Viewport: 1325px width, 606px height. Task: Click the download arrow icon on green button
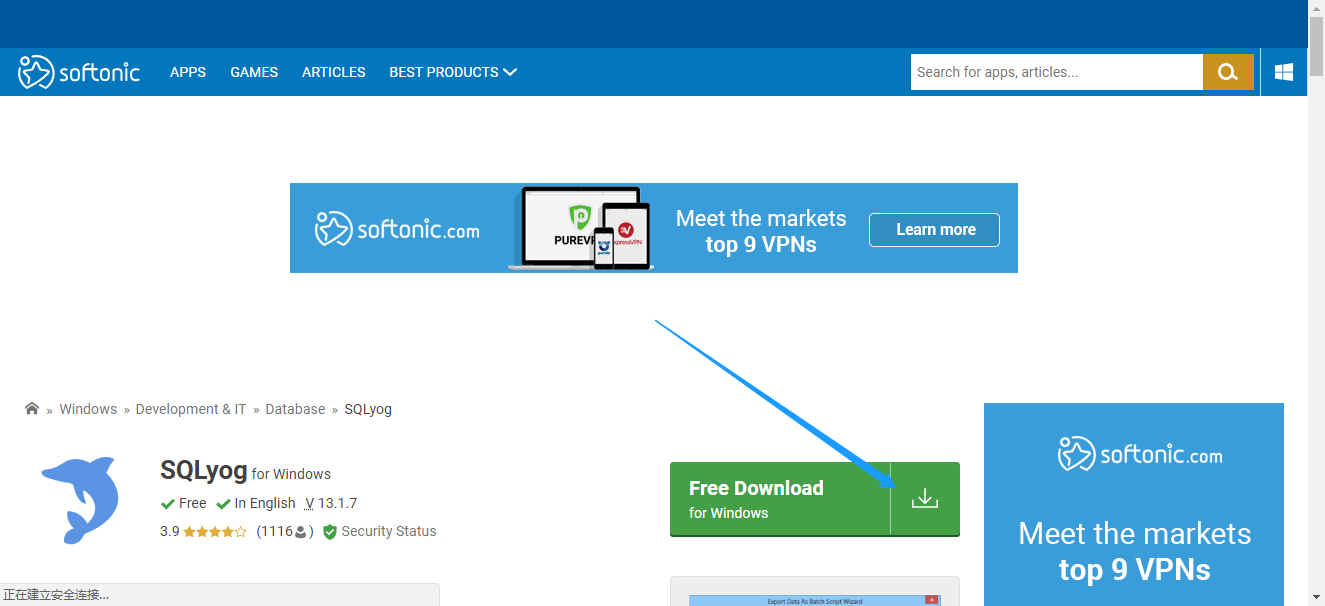tap(925, 498)
